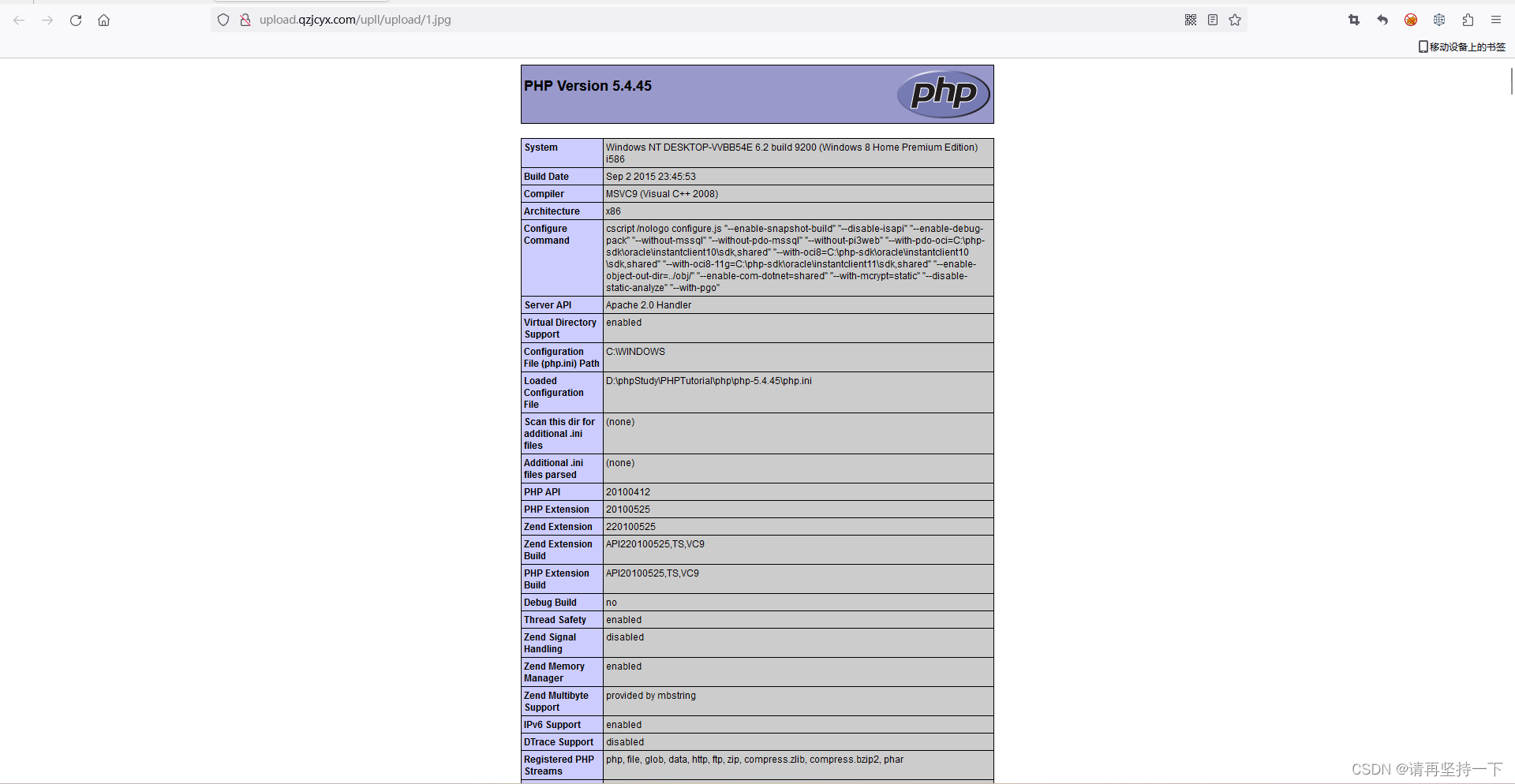Select the provided by mbstring value
This screenshot has width=1515, height=784.
[651, 696]
